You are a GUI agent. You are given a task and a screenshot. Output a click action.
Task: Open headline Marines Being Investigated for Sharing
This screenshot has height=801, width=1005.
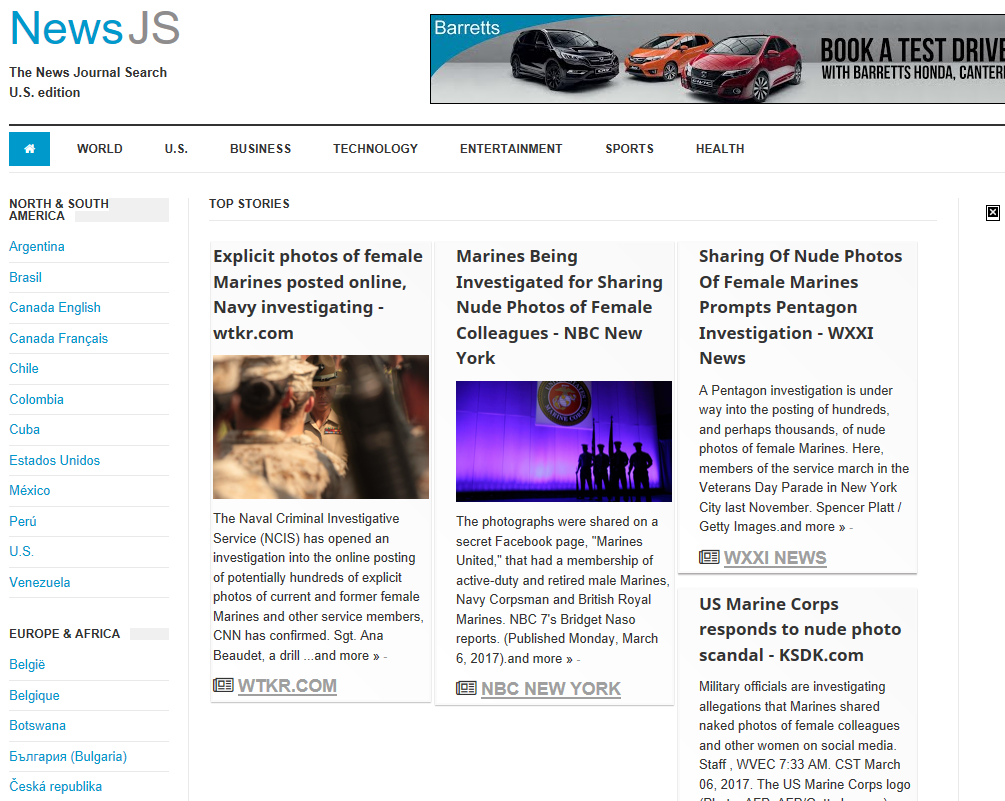click(560, 307)
